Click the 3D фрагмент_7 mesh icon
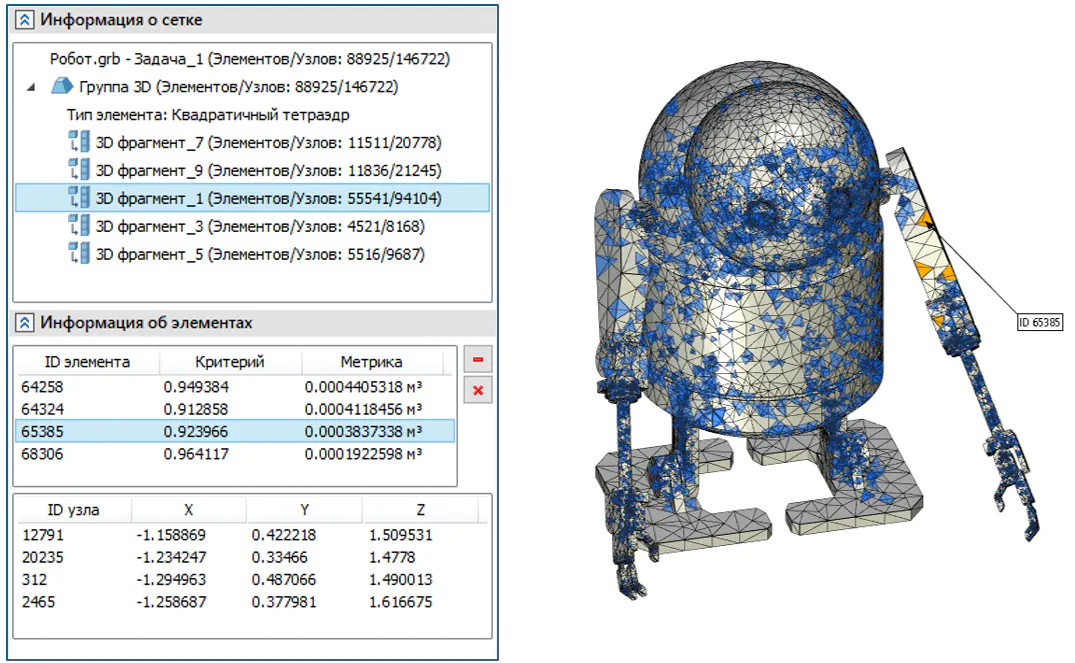1075x663 pixels. [x=79, y=142]
